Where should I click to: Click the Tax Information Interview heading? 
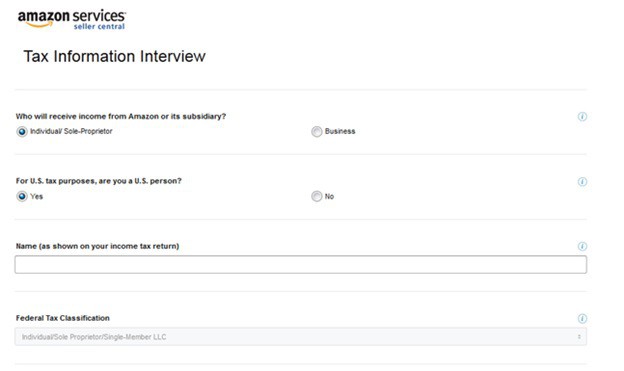[x=115, y=56]
